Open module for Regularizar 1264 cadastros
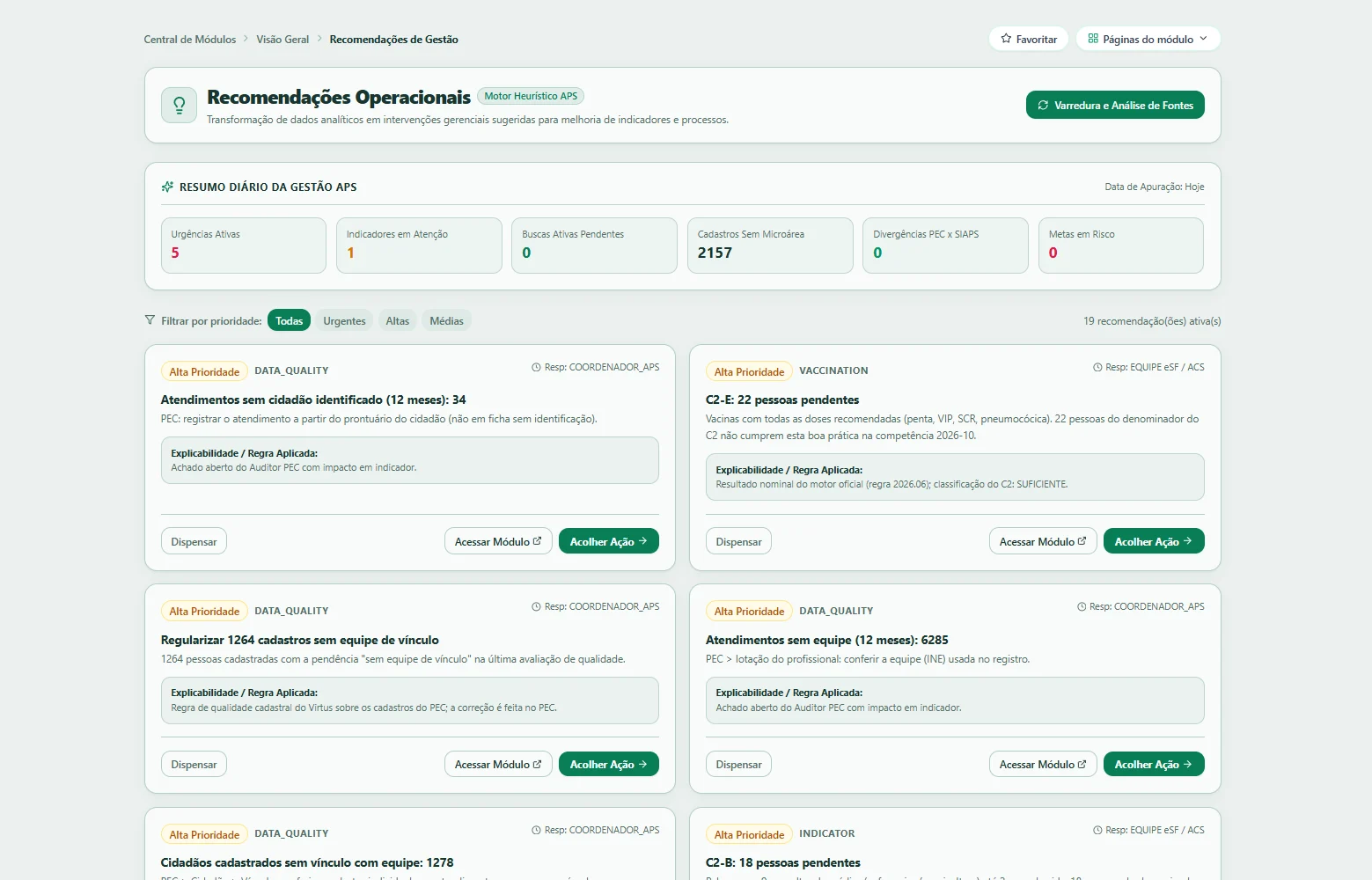 pos(498,764)
